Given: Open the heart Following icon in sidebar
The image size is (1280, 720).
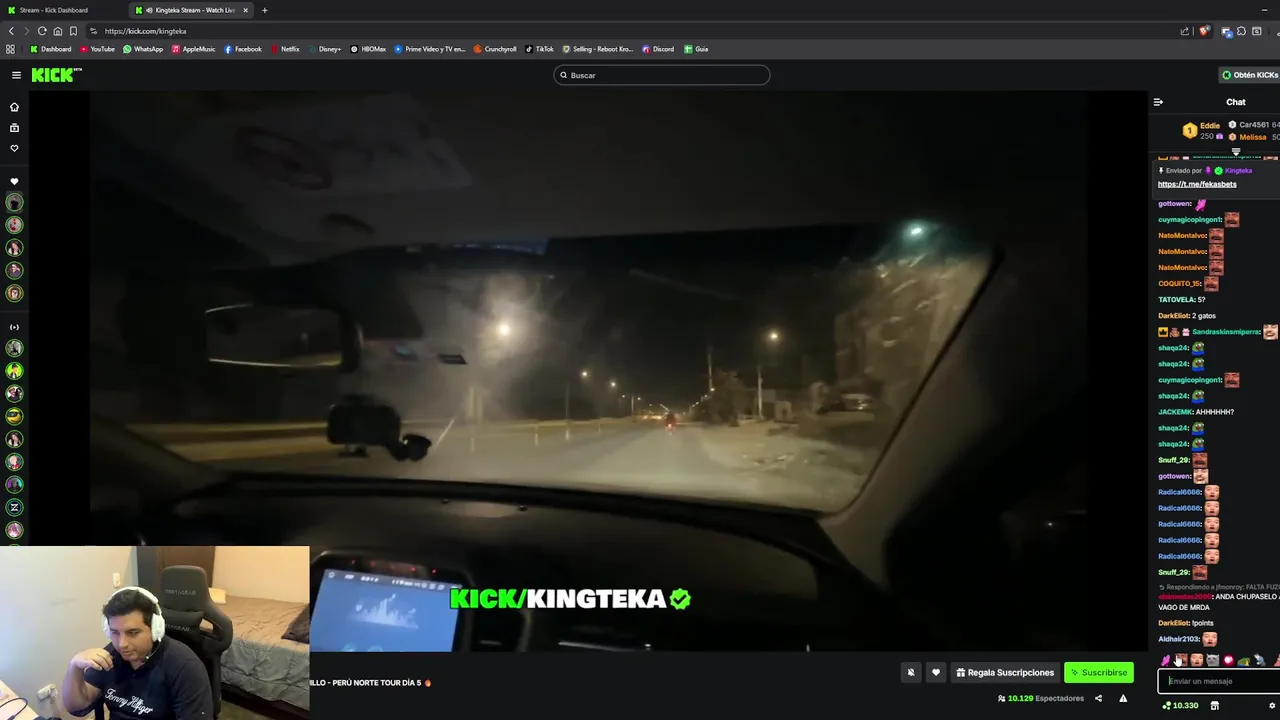Looking at the screenshot, I should pos(14,148).
